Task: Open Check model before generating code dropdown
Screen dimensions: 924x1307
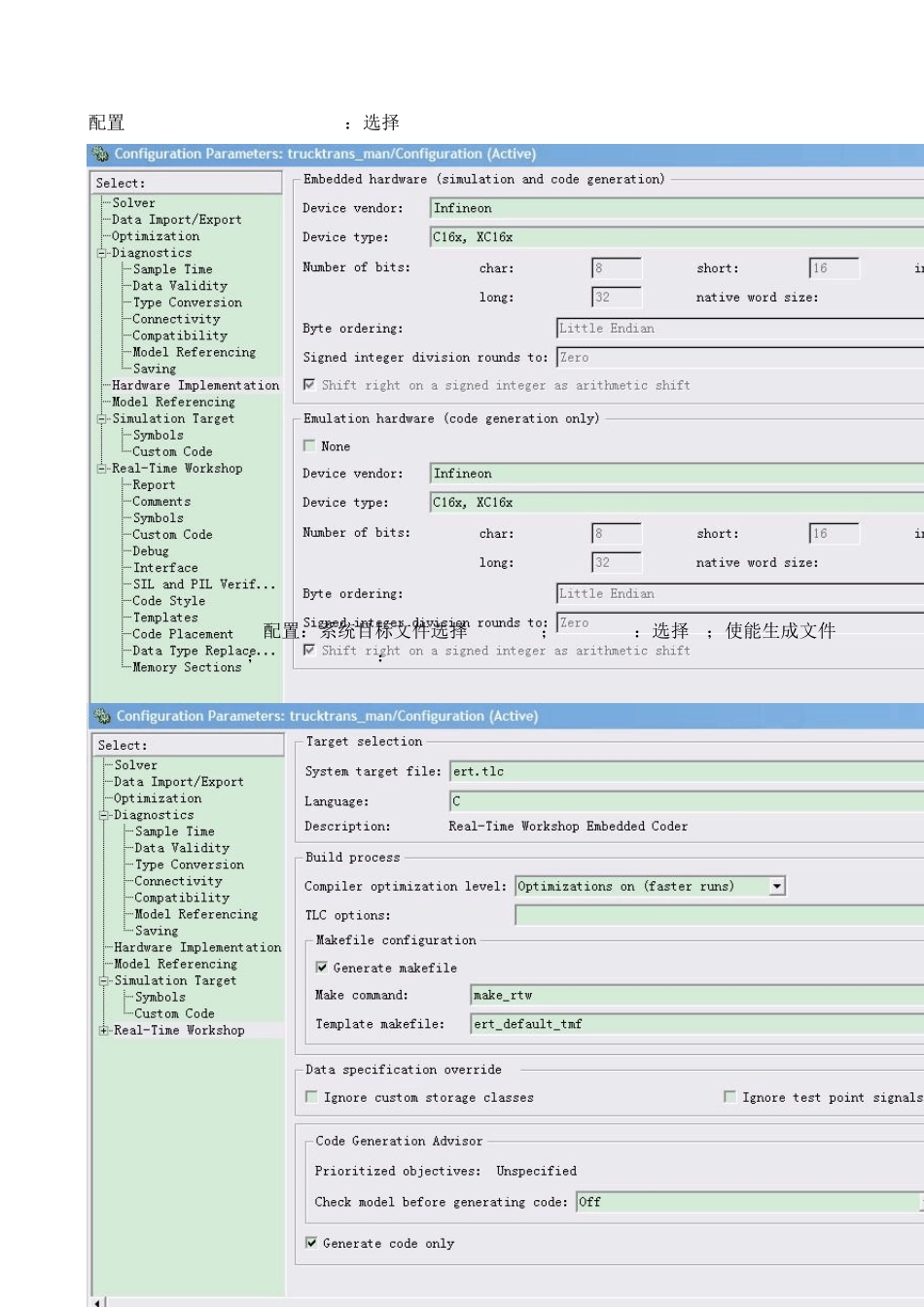Action: (749, 1202)
